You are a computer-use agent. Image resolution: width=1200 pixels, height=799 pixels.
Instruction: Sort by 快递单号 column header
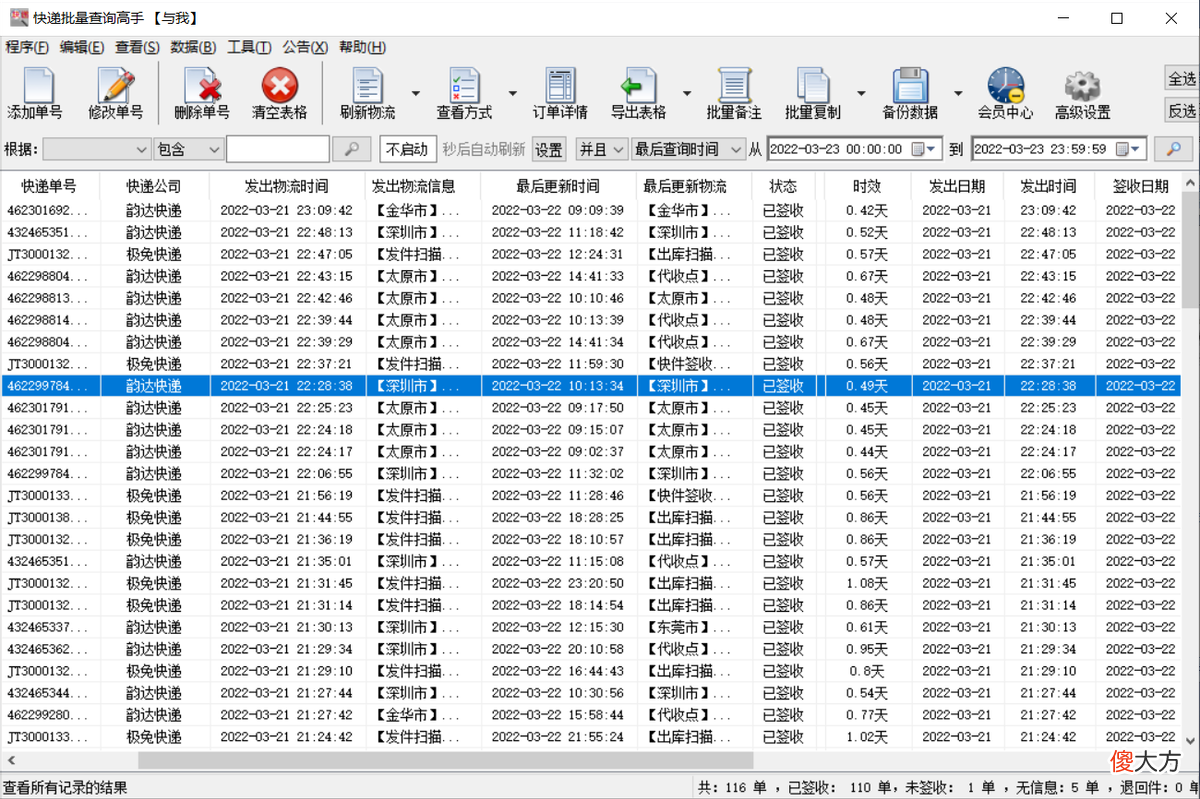click(x=48, y=186)
